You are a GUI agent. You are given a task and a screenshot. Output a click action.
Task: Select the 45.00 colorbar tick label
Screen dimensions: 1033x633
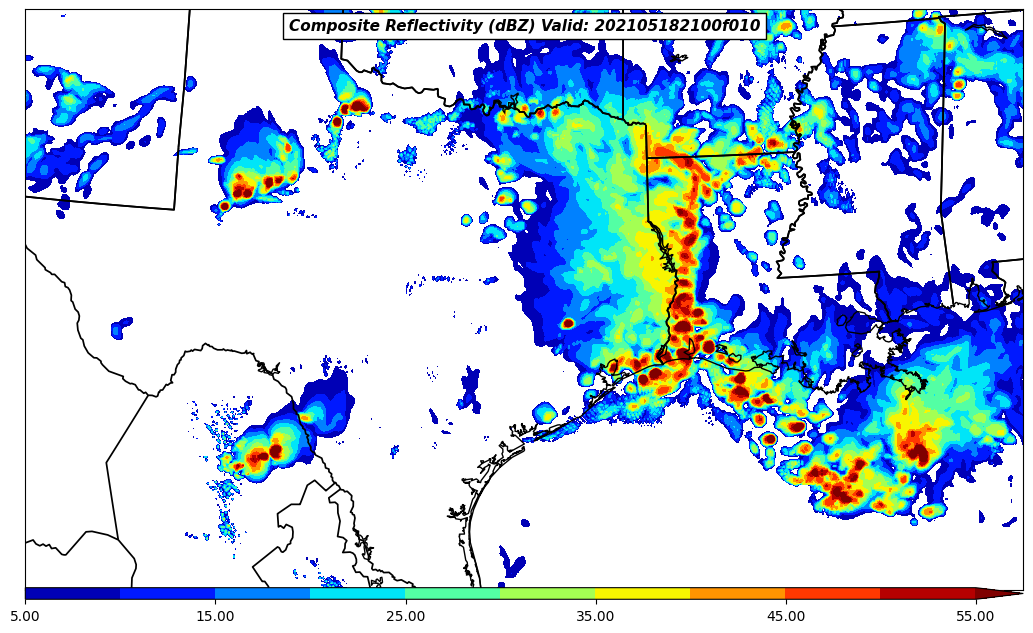click(785, 616)
